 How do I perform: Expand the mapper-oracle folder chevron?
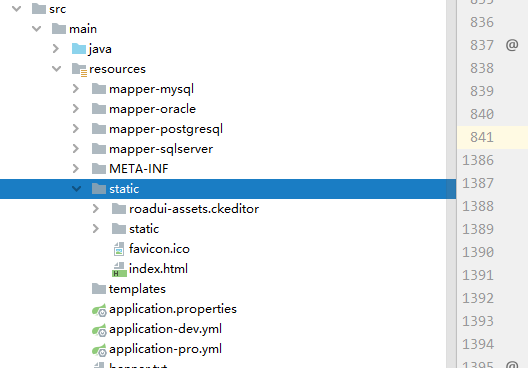[76, 109]
